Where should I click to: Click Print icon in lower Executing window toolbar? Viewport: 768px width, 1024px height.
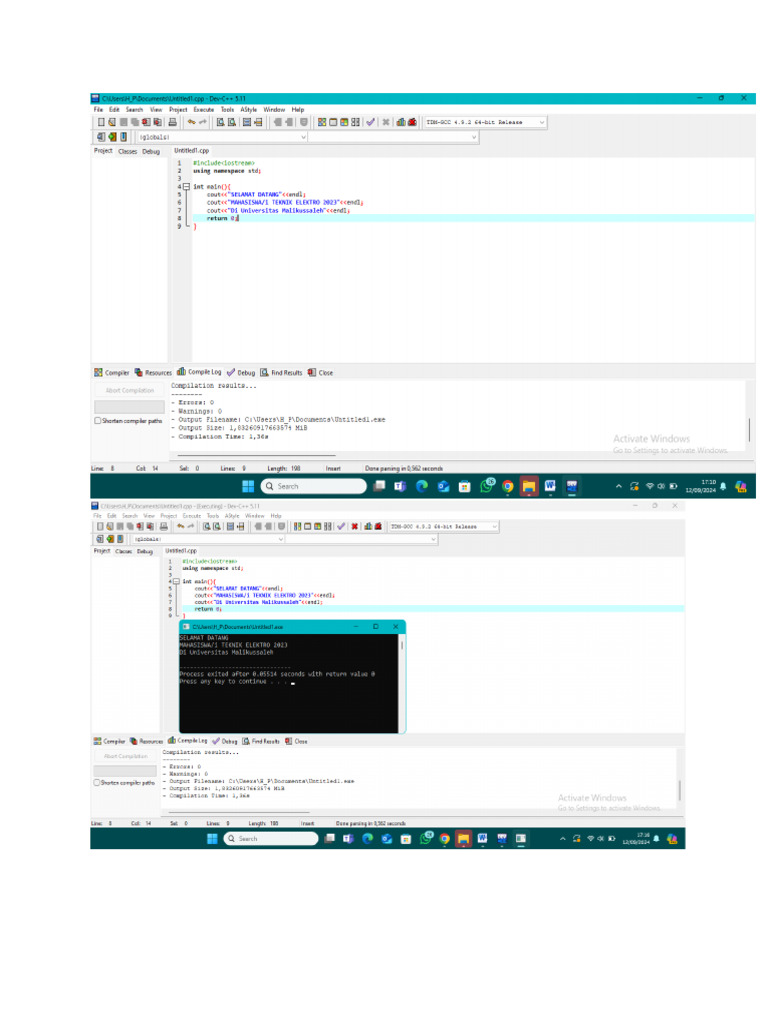[164, 526]
